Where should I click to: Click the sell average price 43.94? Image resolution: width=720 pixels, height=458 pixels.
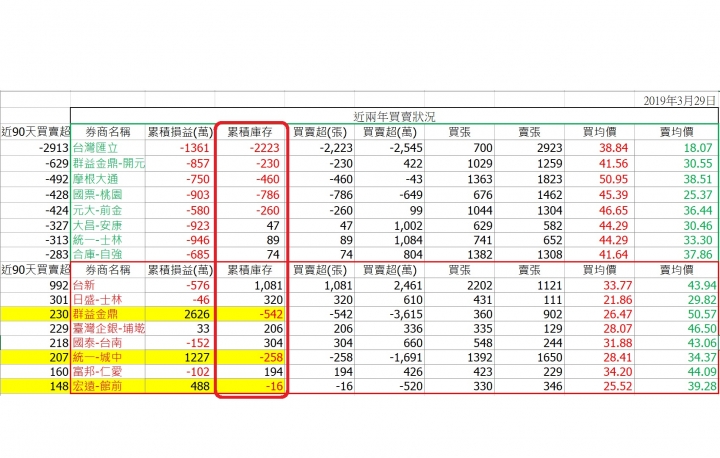[702, 285]
